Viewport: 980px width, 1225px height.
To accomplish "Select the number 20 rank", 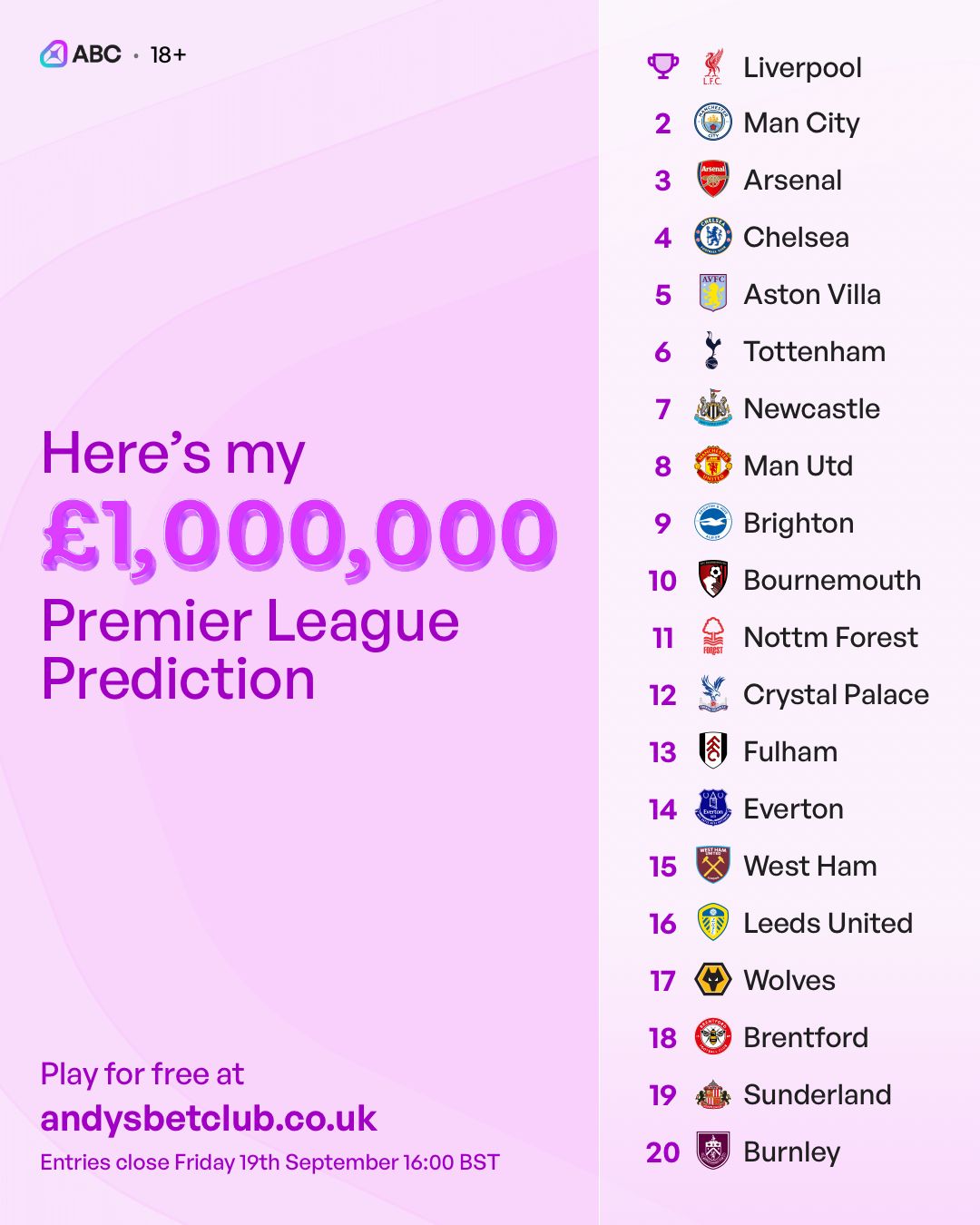I will 663,1152.
